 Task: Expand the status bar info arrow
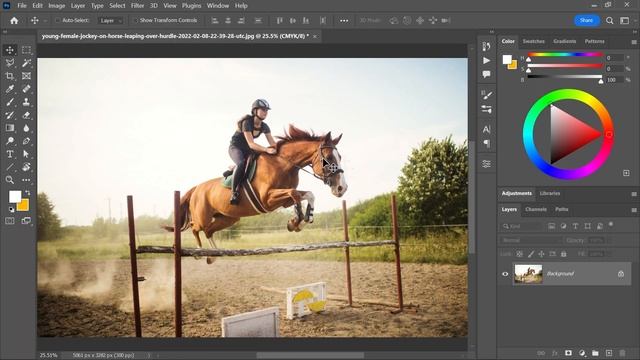click(x=149, y=355)
